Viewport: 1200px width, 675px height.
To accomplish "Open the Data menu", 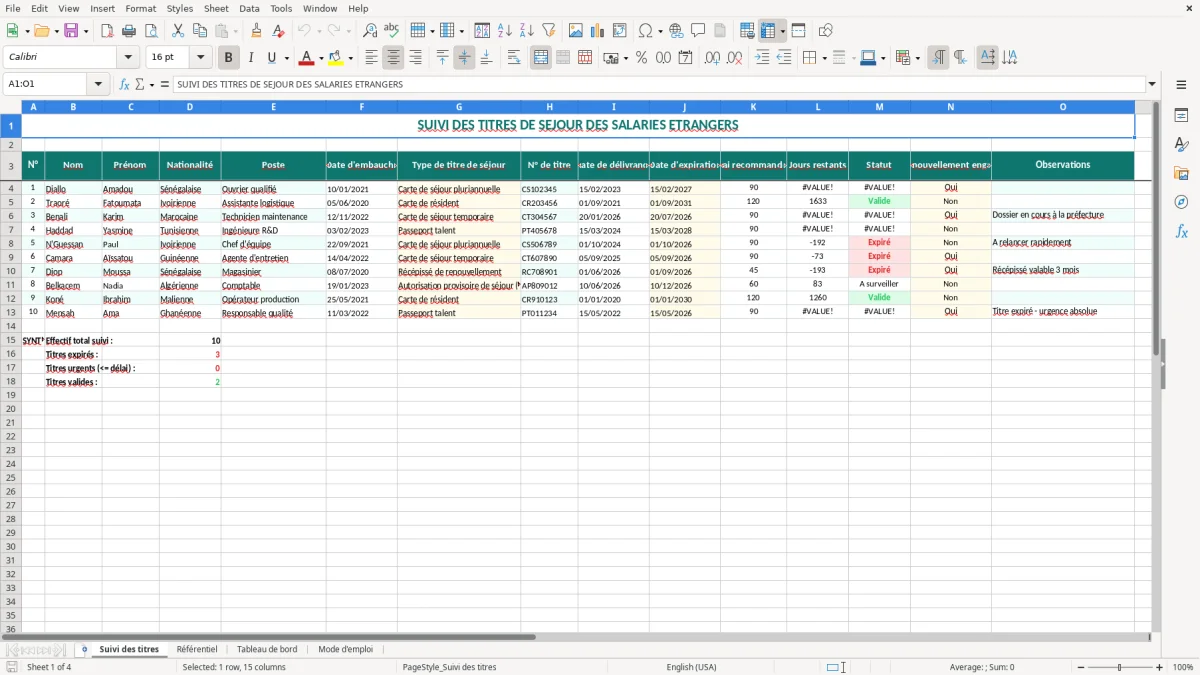I will point(249,8).
